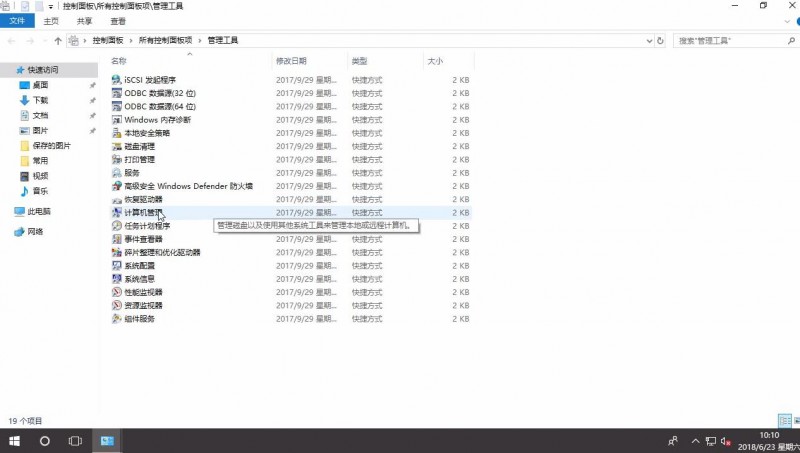
Task: Click the 资源监视器 icon
Action: [117, 306]
